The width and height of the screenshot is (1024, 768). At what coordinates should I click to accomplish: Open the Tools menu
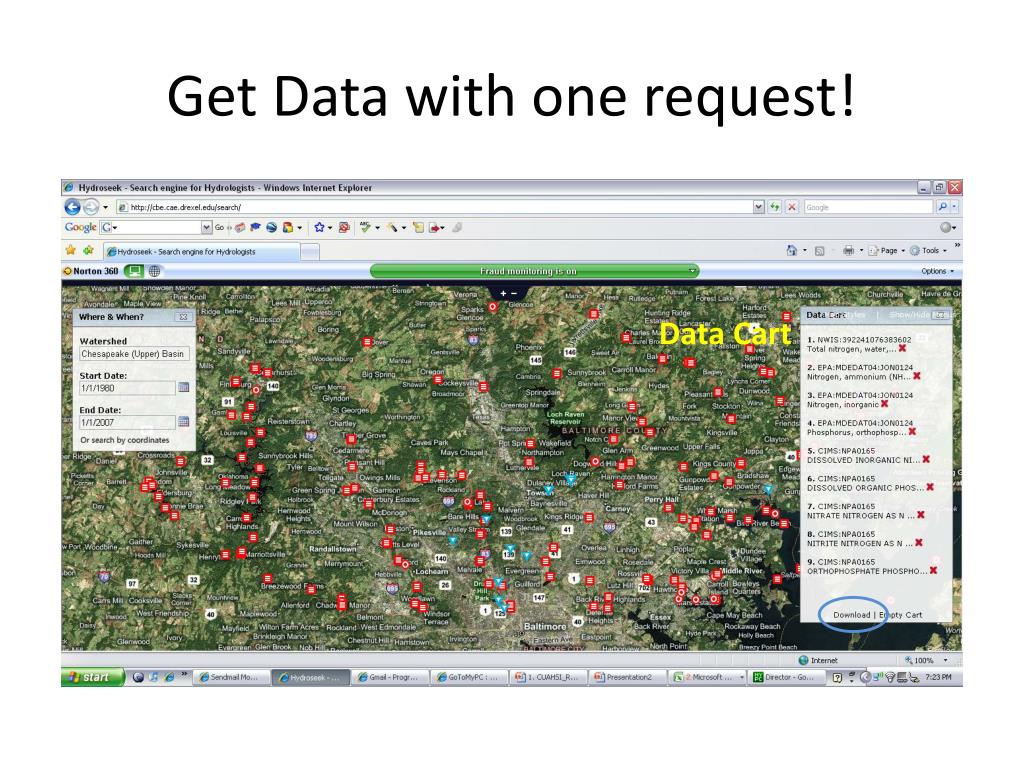928,250
